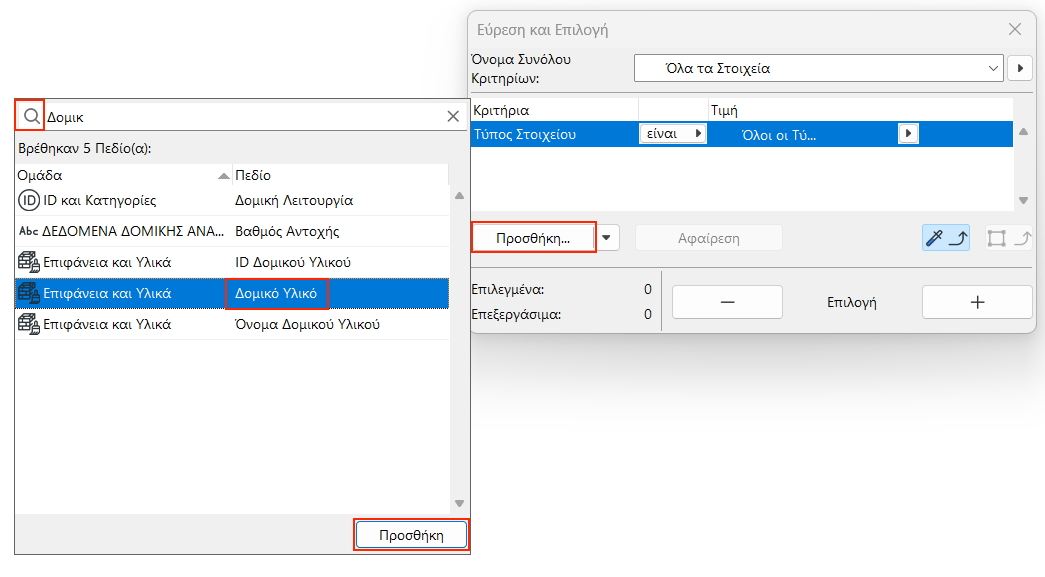Click surface icon beside Όνομα Δομικού Υλικού
The width and height of the screenshot is (1045, 577).
[29, 325]
